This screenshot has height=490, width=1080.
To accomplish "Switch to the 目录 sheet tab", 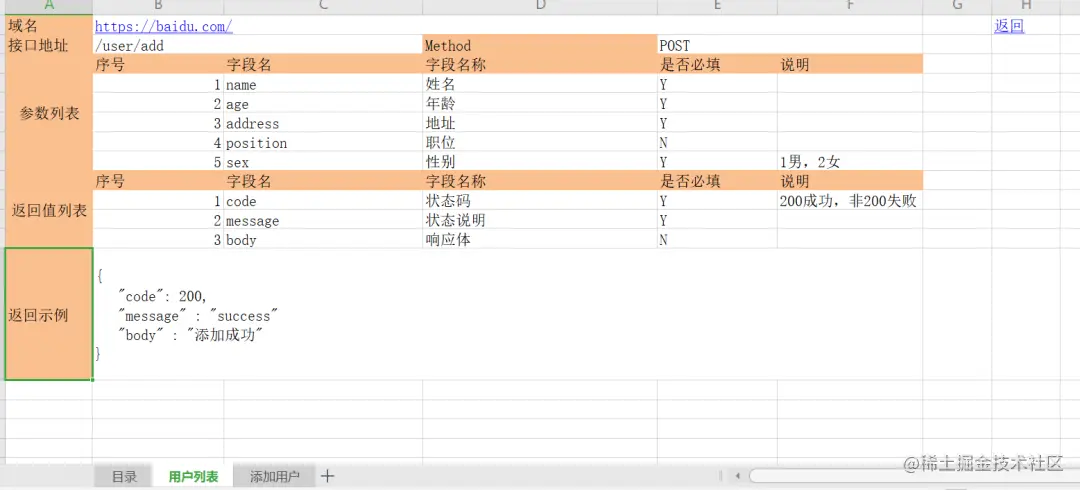I will tap(125, 476).
